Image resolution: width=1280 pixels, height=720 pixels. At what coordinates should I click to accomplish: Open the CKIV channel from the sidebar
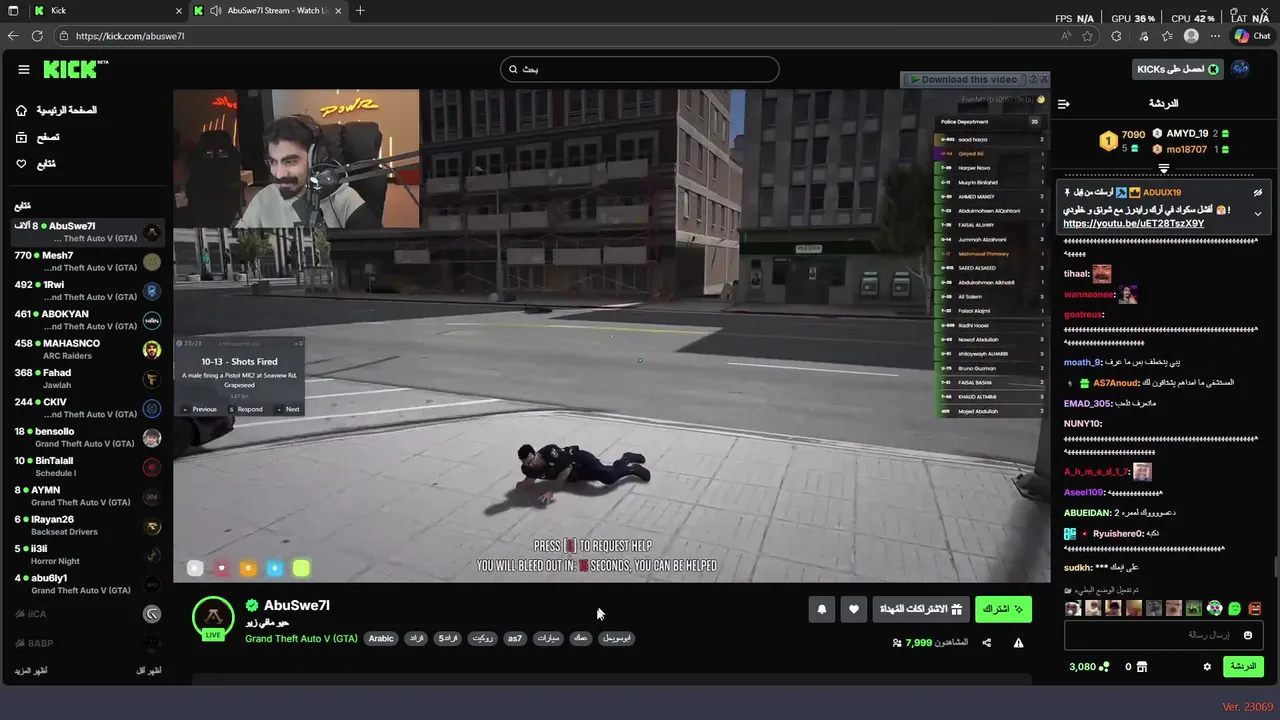point(87,408)
